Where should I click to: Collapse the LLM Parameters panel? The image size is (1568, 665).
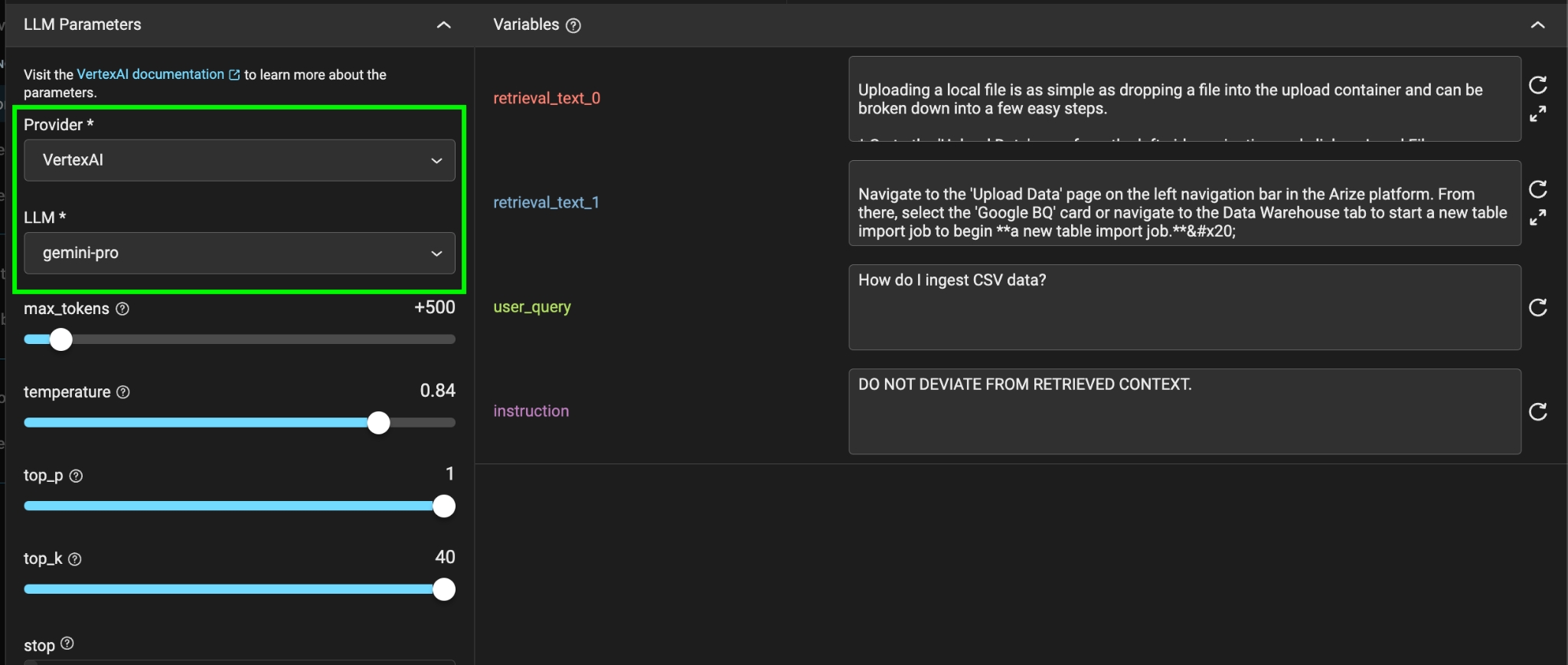pyautogui.click(x=443, y=25)
